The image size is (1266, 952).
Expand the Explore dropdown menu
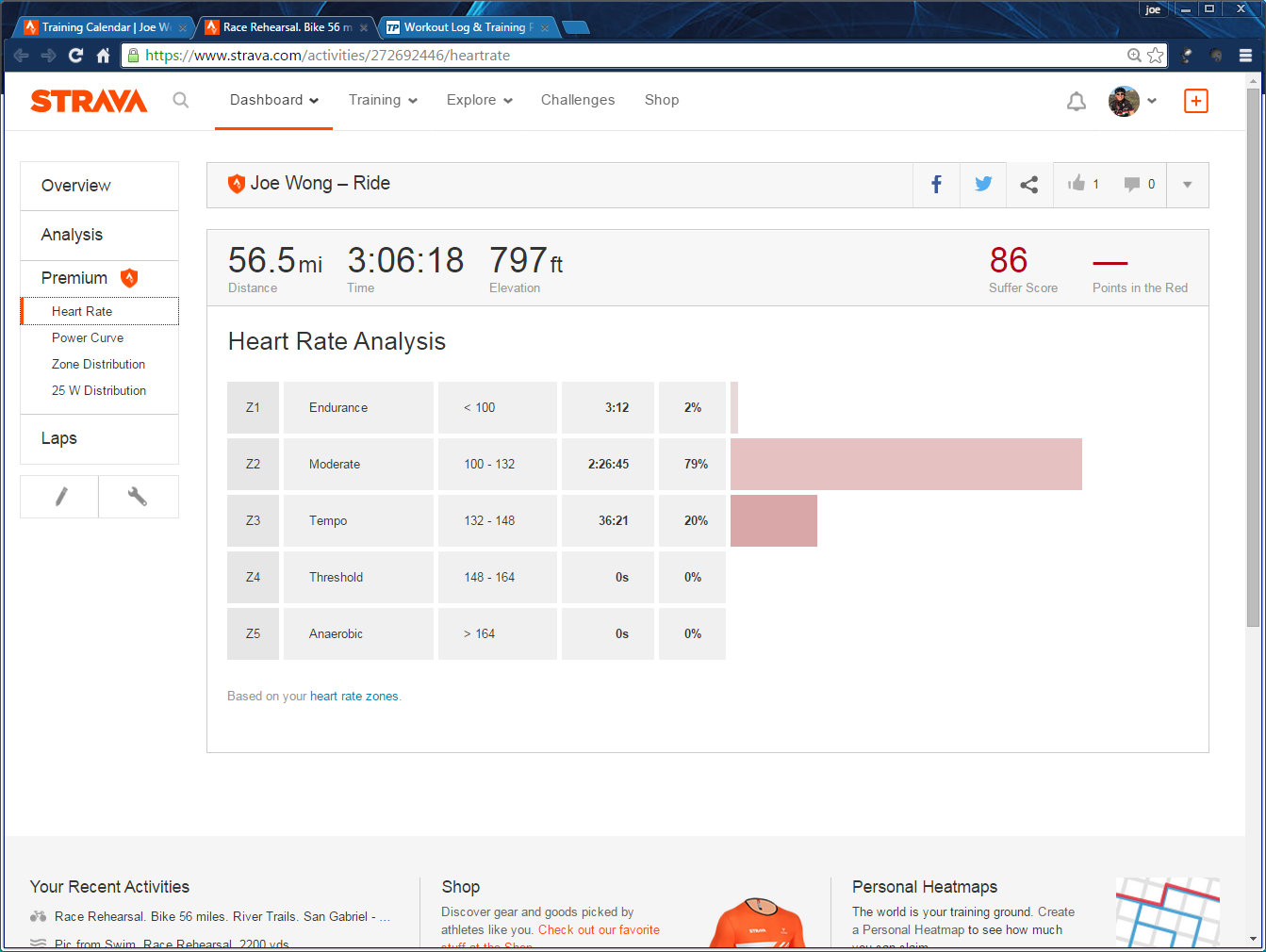479,100
